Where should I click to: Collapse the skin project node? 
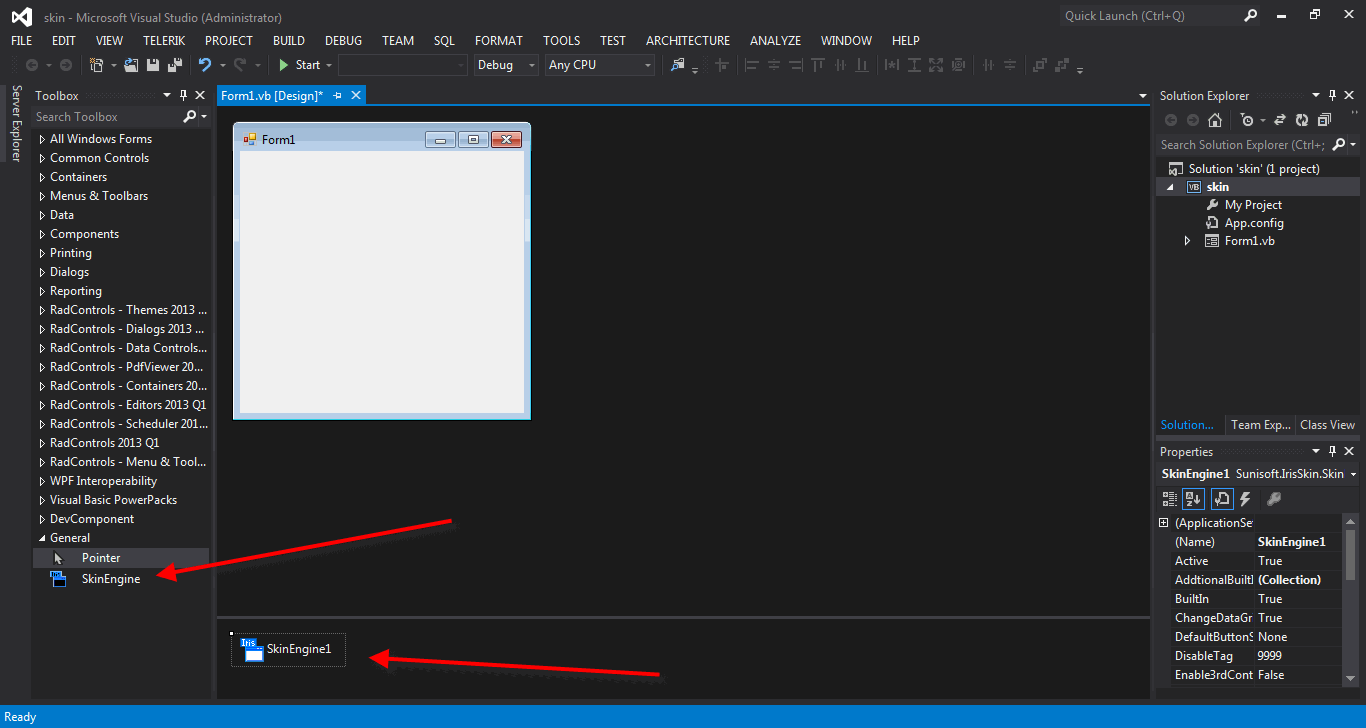tap(1170, 187)
